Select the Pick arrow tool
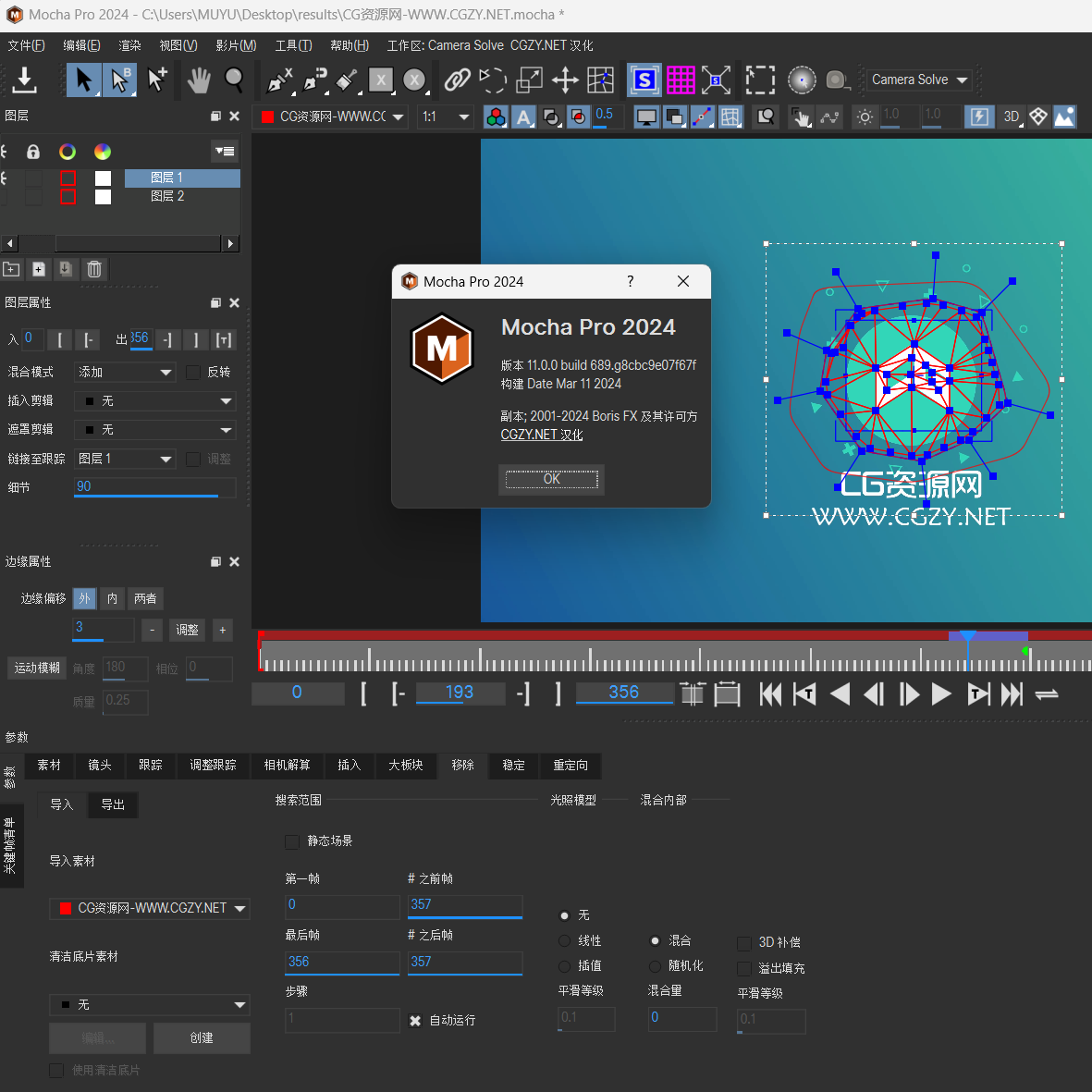 83,80
